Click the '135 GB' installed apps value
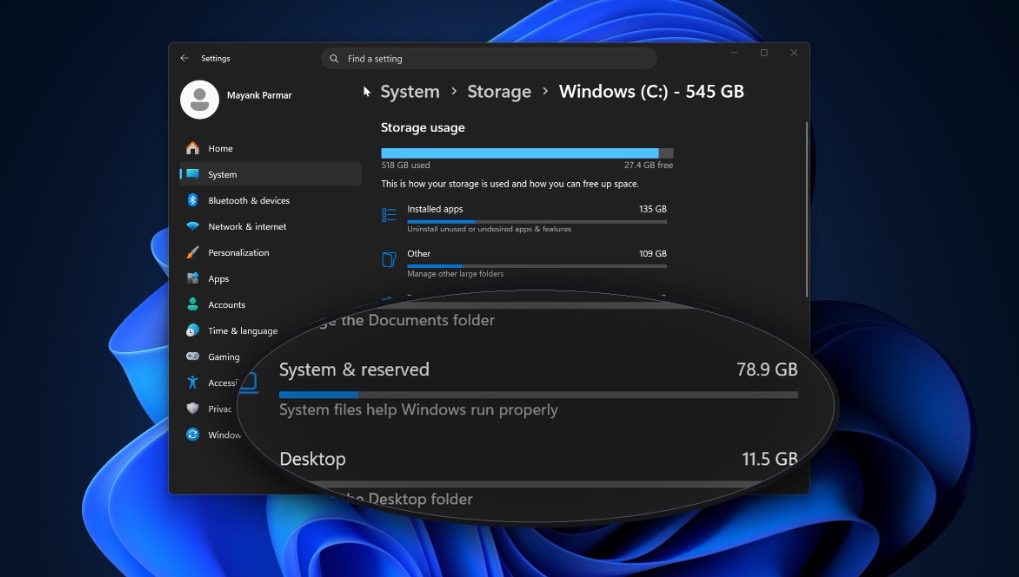The image size is (1019, 577). (x=652, y=209)
